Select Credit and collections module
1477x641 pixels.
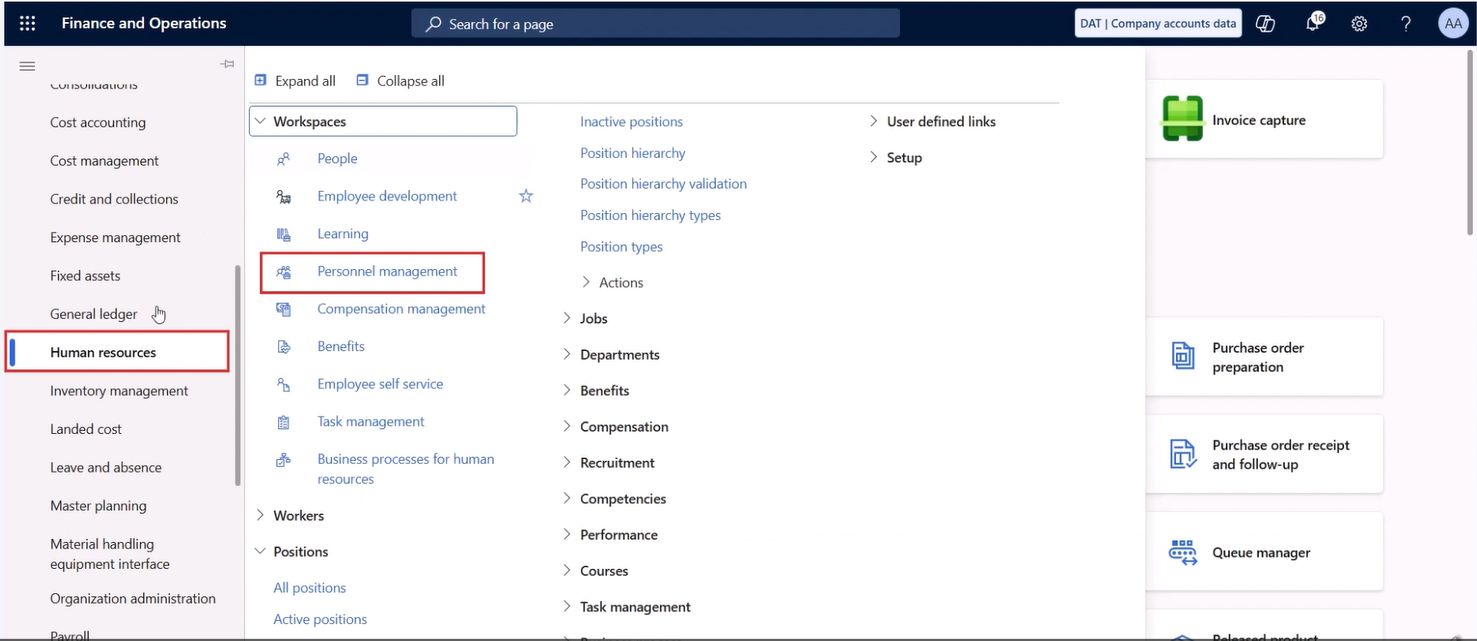(x=114, y=199)
